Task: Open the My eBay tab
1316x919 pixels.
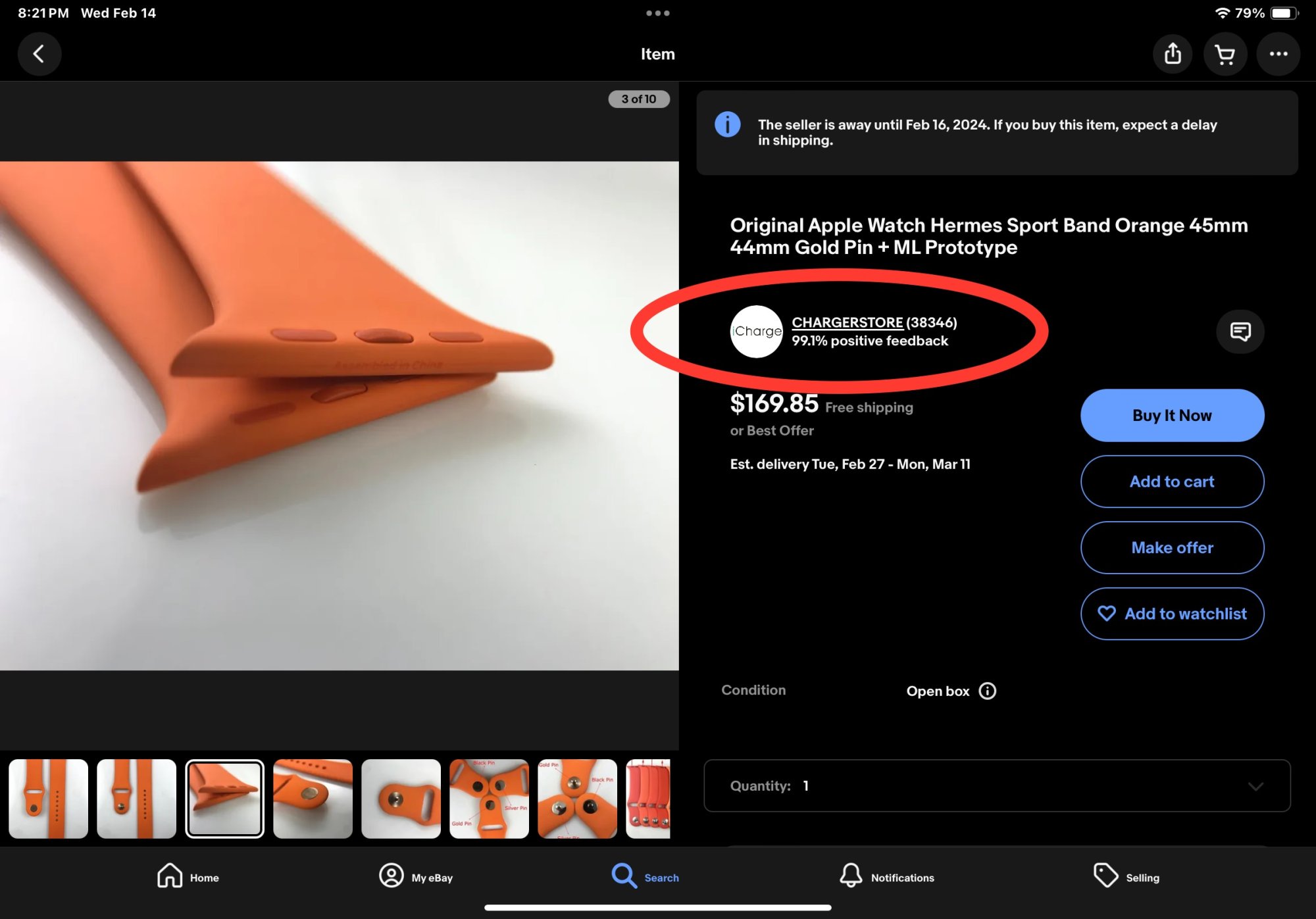Action: pyautogui.click(x=417, y=877)
